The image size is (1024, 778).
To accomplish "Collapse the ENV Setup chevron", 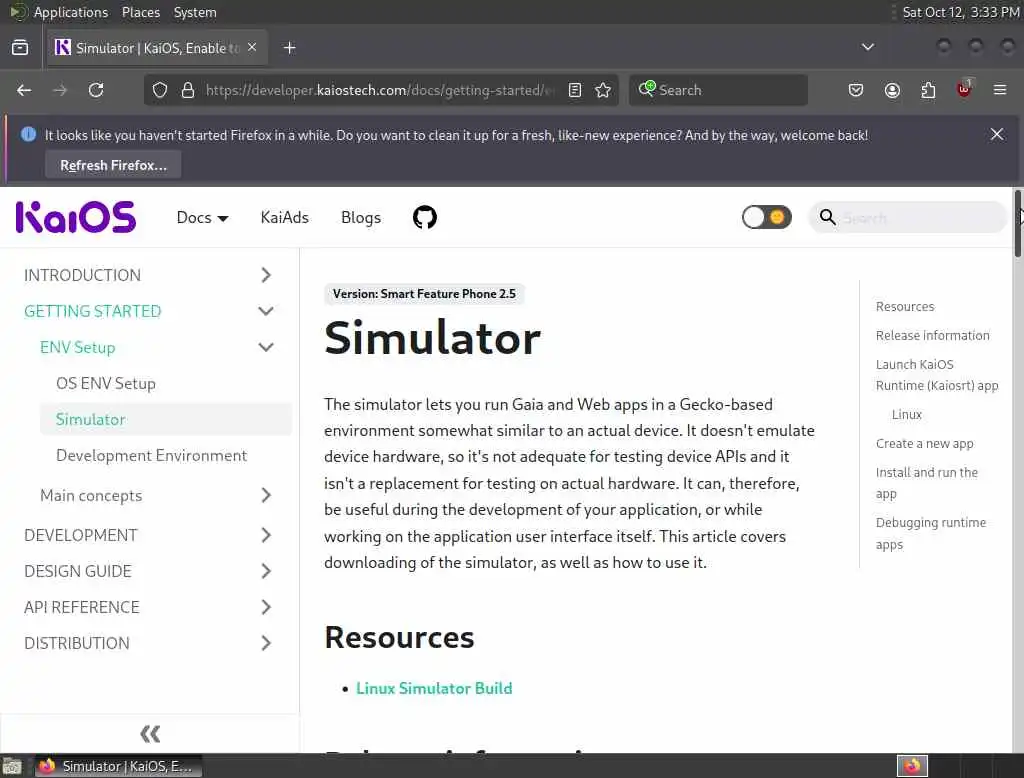I will 266,347.
